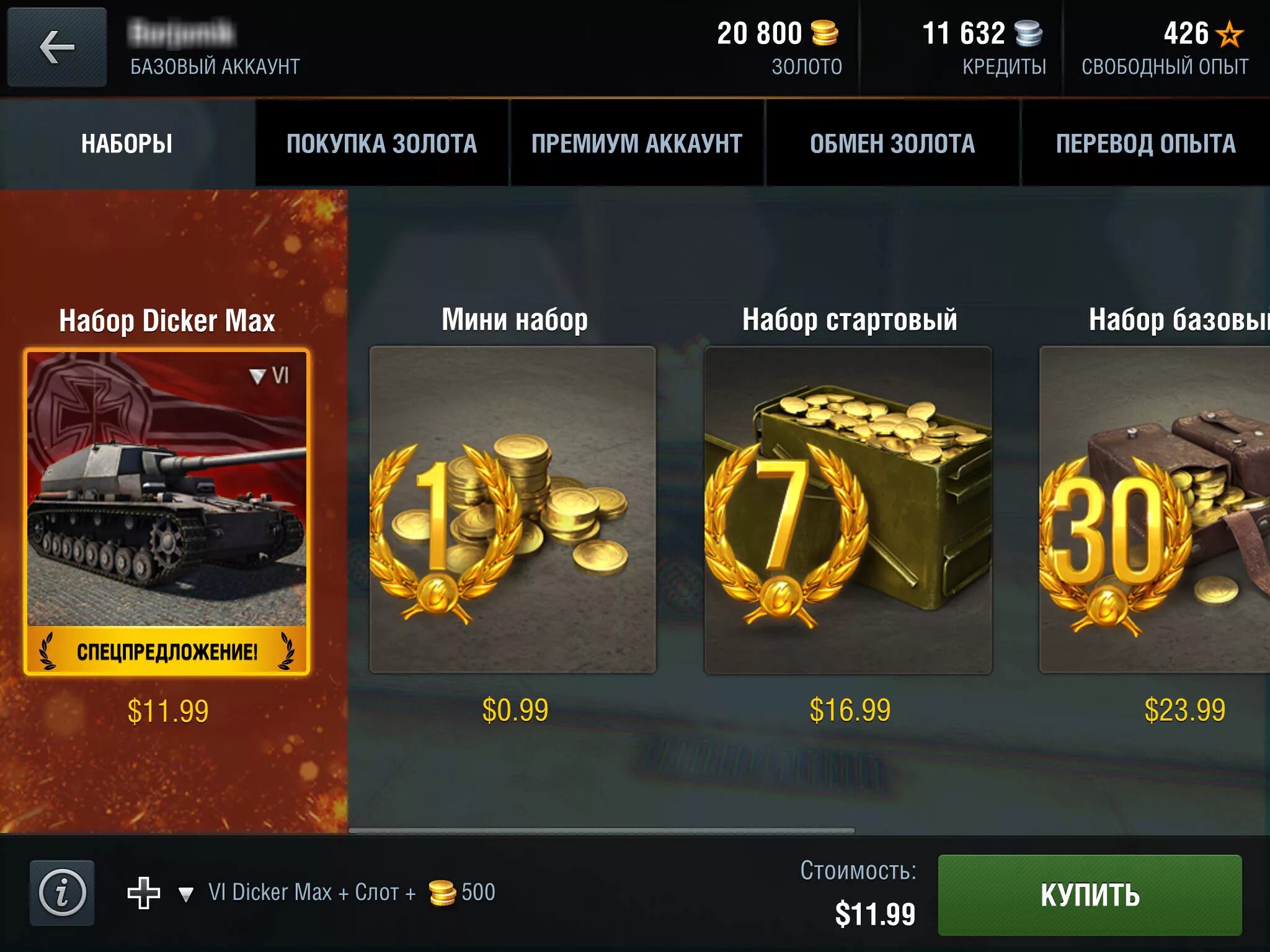The image size is (1270, 952).
Task: Click the free experience star icon
Action: [x=1230, y=34]
